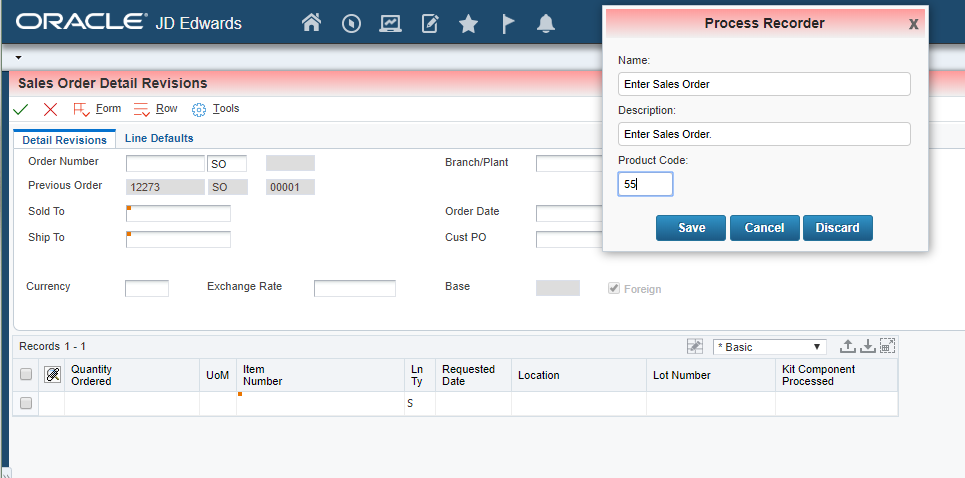Viewport: 965px width, 478px height.
Task: Click the Ship To field
Action: pyautogui.click(x=178, y=239)
